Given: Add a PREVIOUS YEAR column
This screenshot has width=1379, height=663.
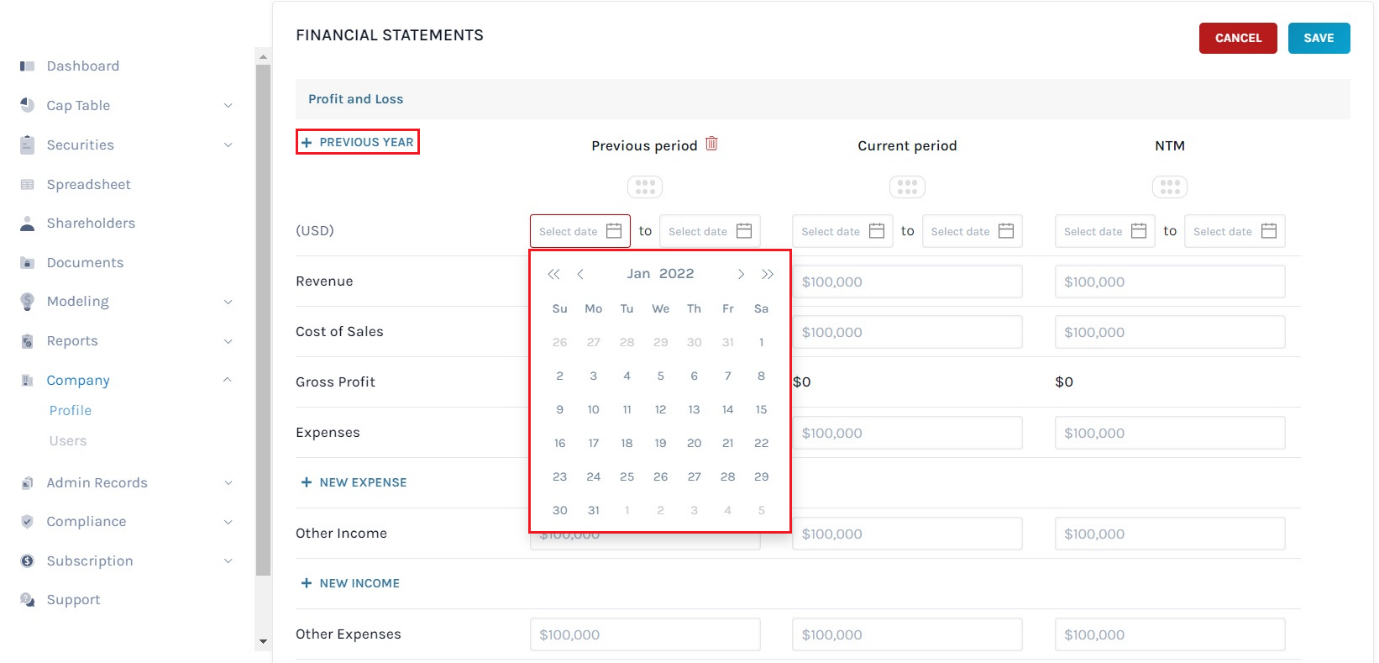Looking at the screenshot, I should tap(357, 142).
